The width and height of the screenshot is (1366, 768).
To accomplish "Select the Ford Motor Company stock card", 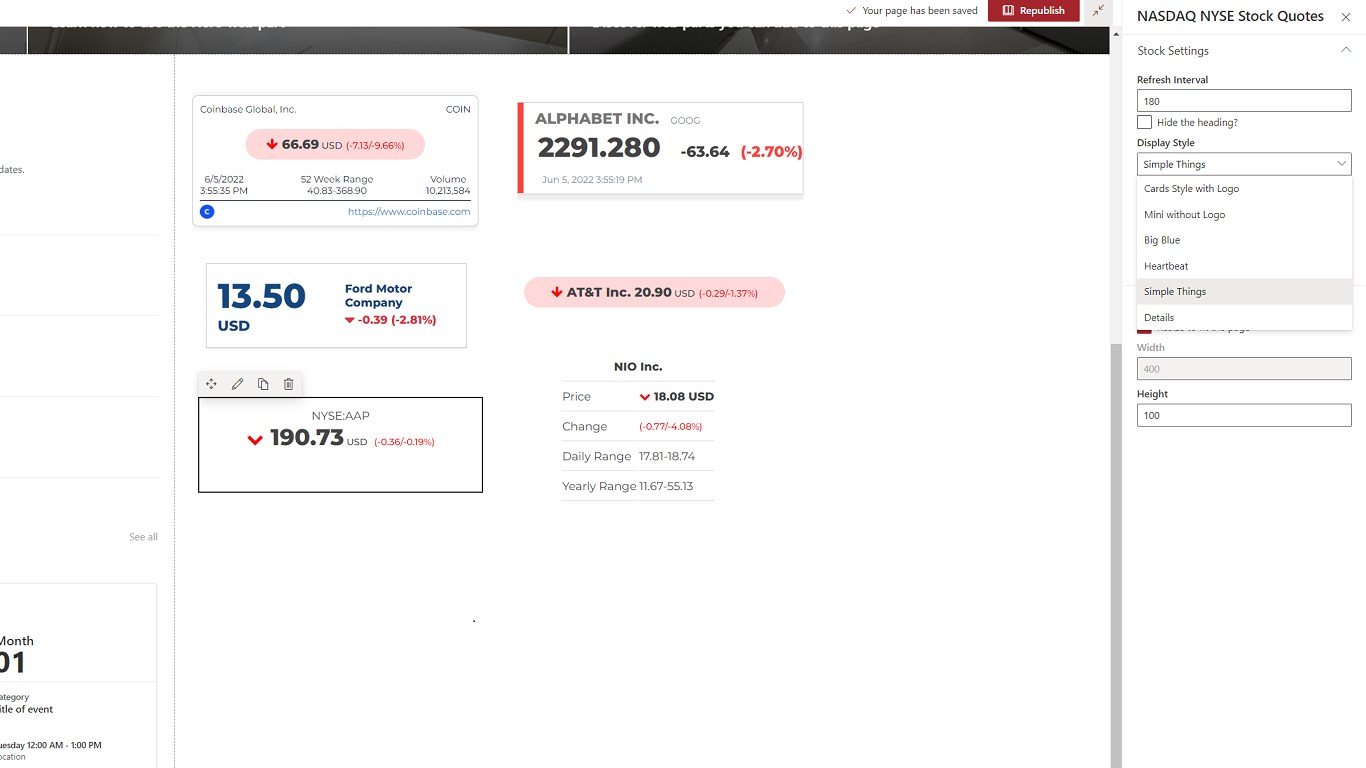I will click(336, 306).
